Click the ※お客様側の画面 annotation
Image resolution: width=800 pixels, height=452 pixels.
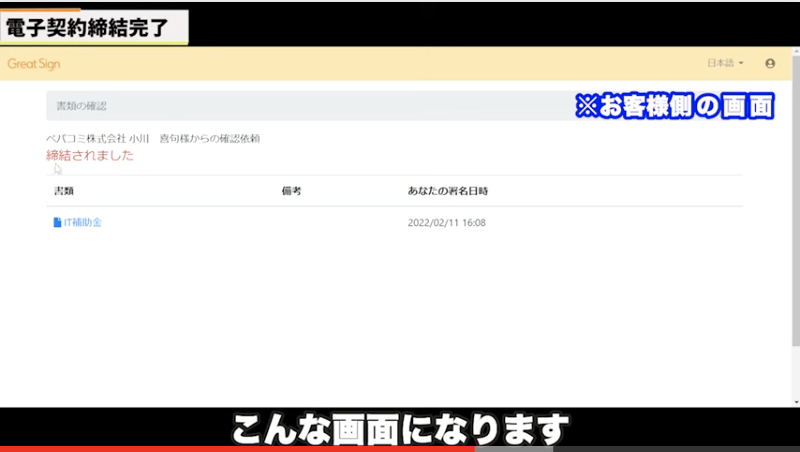pyautogui.click(x=676, y=106)
